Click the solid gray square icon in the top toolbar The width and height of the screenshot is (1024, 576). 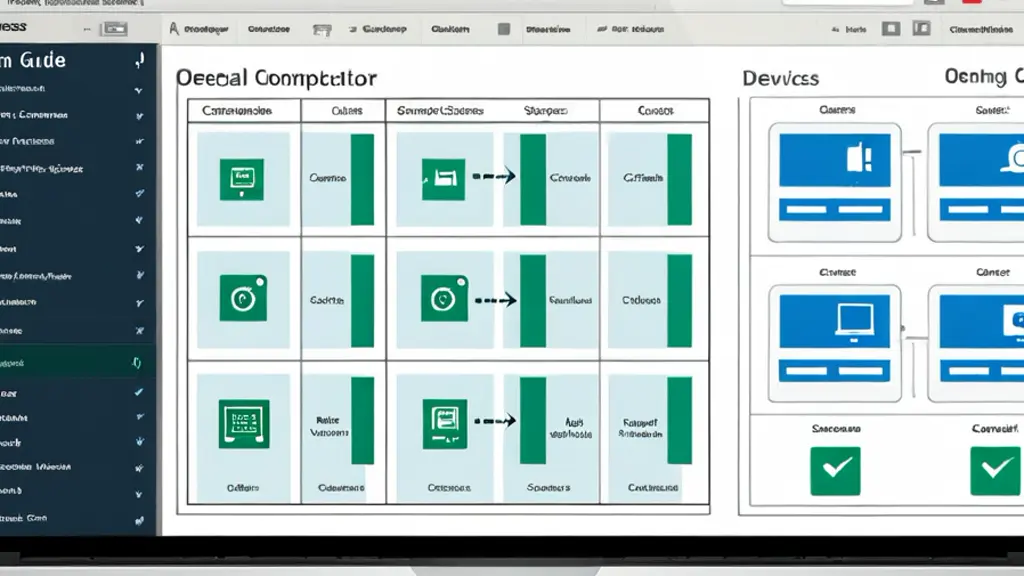click(504, 29)
